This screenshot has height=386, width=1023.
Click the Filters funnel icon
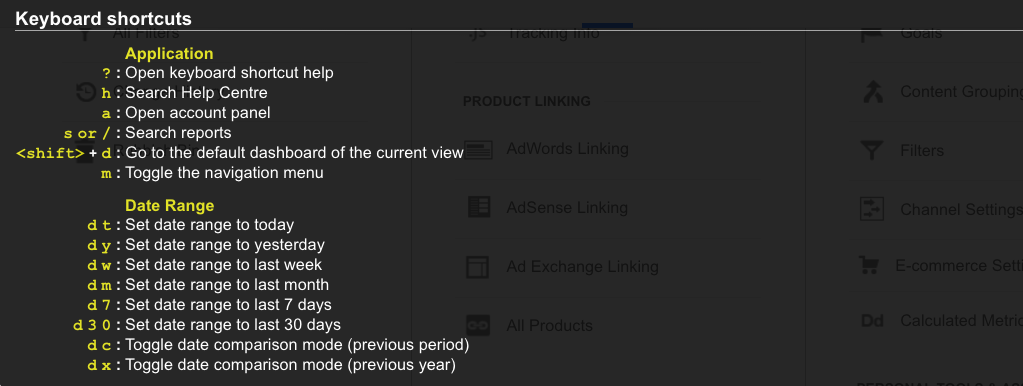872,151
